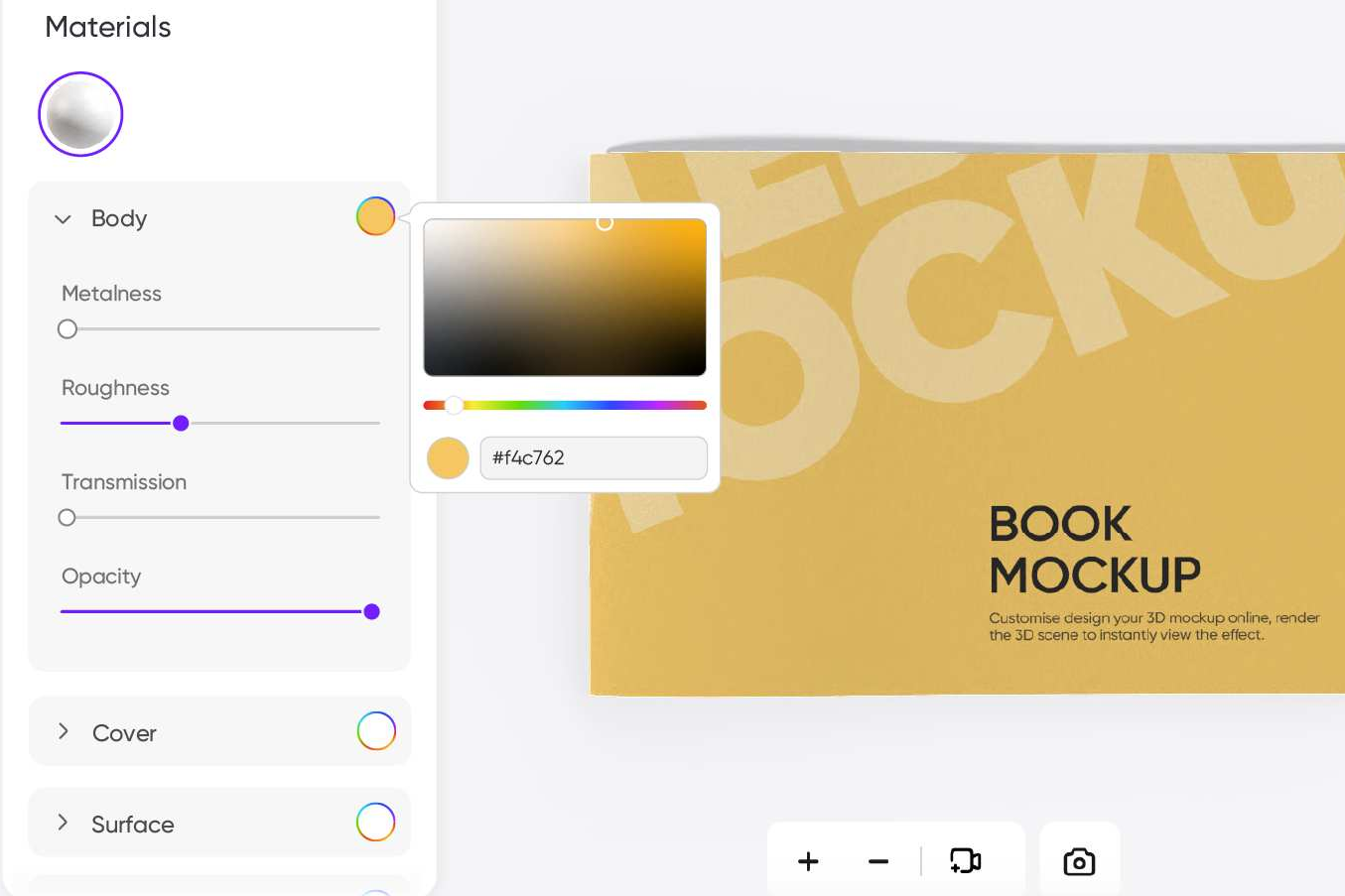Click inside the color saturation gradient area
The image size is (1345, 896).
565,298
